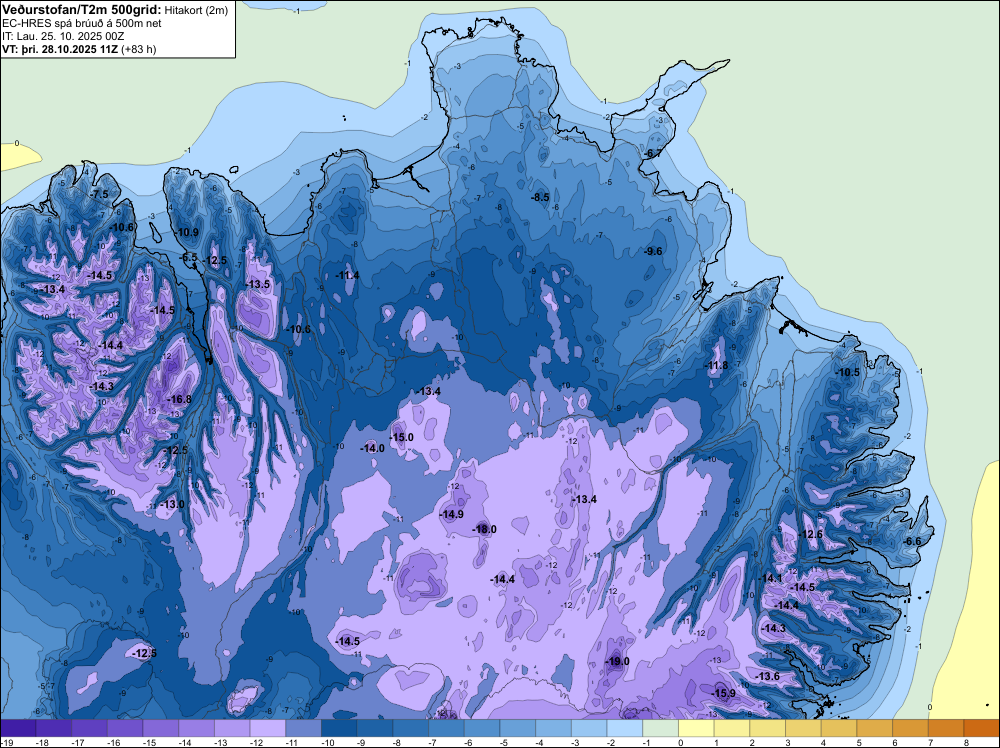The width and height of the screenshot is (1000, 748).
Task: Click the '5' tick label on the color bar
Action: tap(860, 743)
